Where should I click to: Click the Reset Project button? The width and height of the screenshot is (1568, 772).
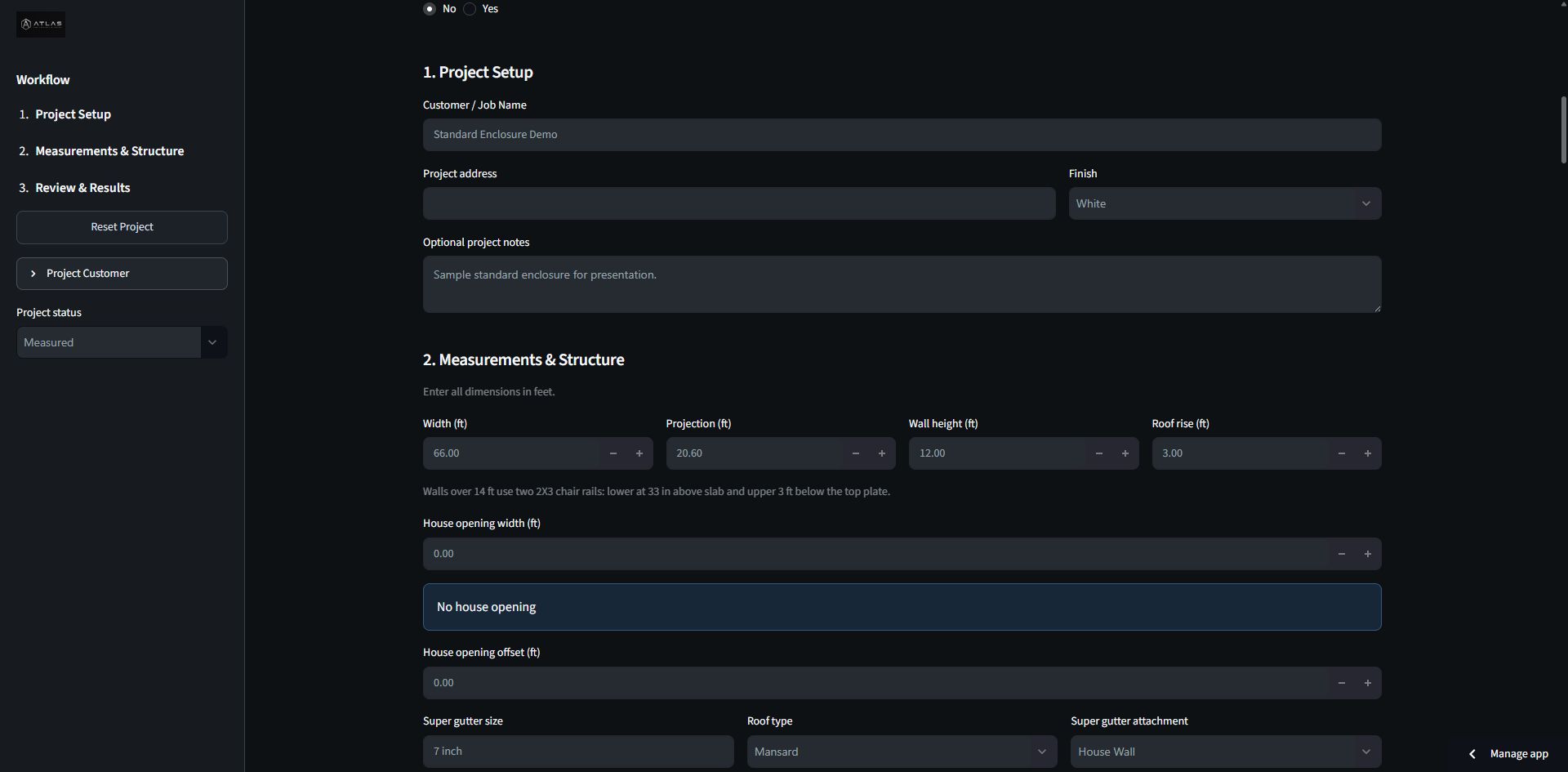122,227
